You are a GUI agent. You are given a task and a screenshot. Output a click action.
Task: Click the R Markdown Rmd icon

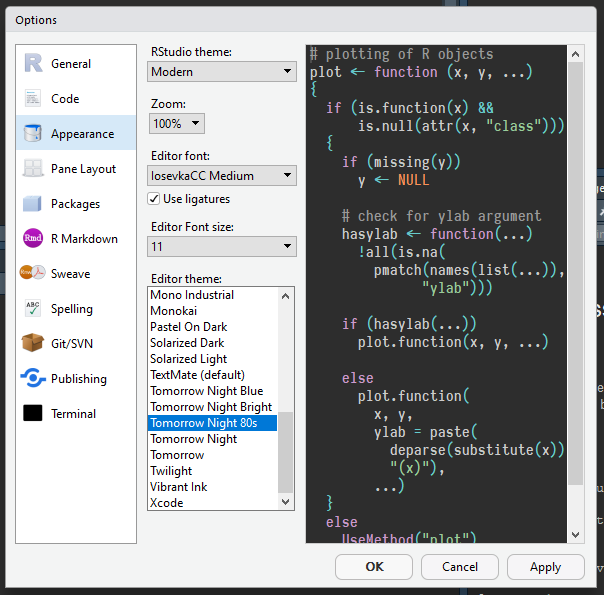pyautogui.click(x=33, y=238)
